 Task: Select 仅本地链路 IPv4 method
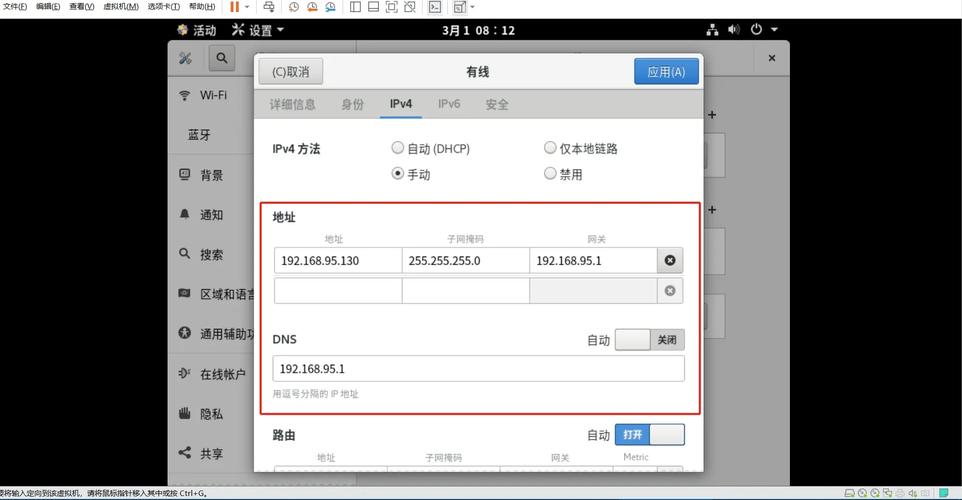tap(581, 148)
